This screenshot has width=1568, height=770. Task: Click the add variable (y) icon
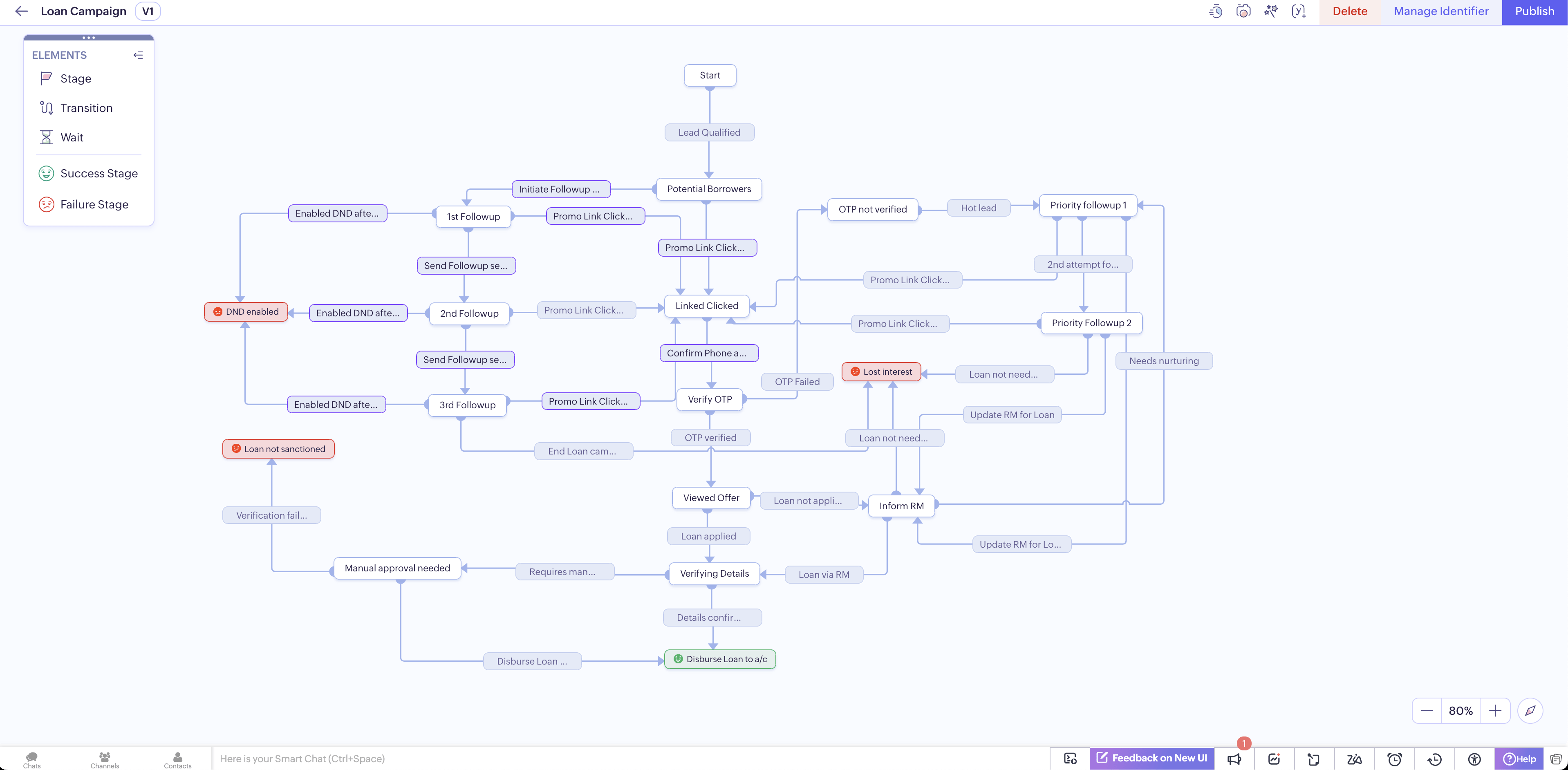point(1298,11)
